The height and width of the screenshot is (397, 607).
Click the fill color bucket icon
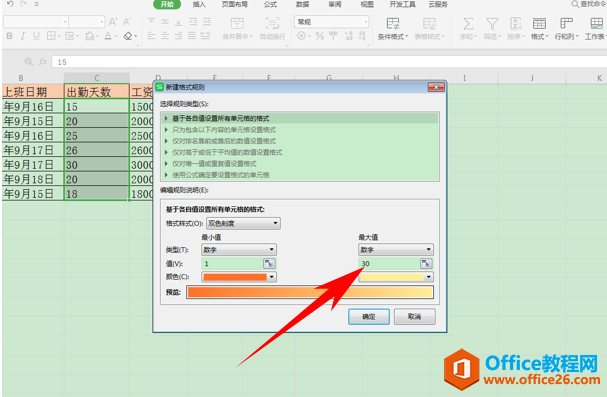pos(89,36)
